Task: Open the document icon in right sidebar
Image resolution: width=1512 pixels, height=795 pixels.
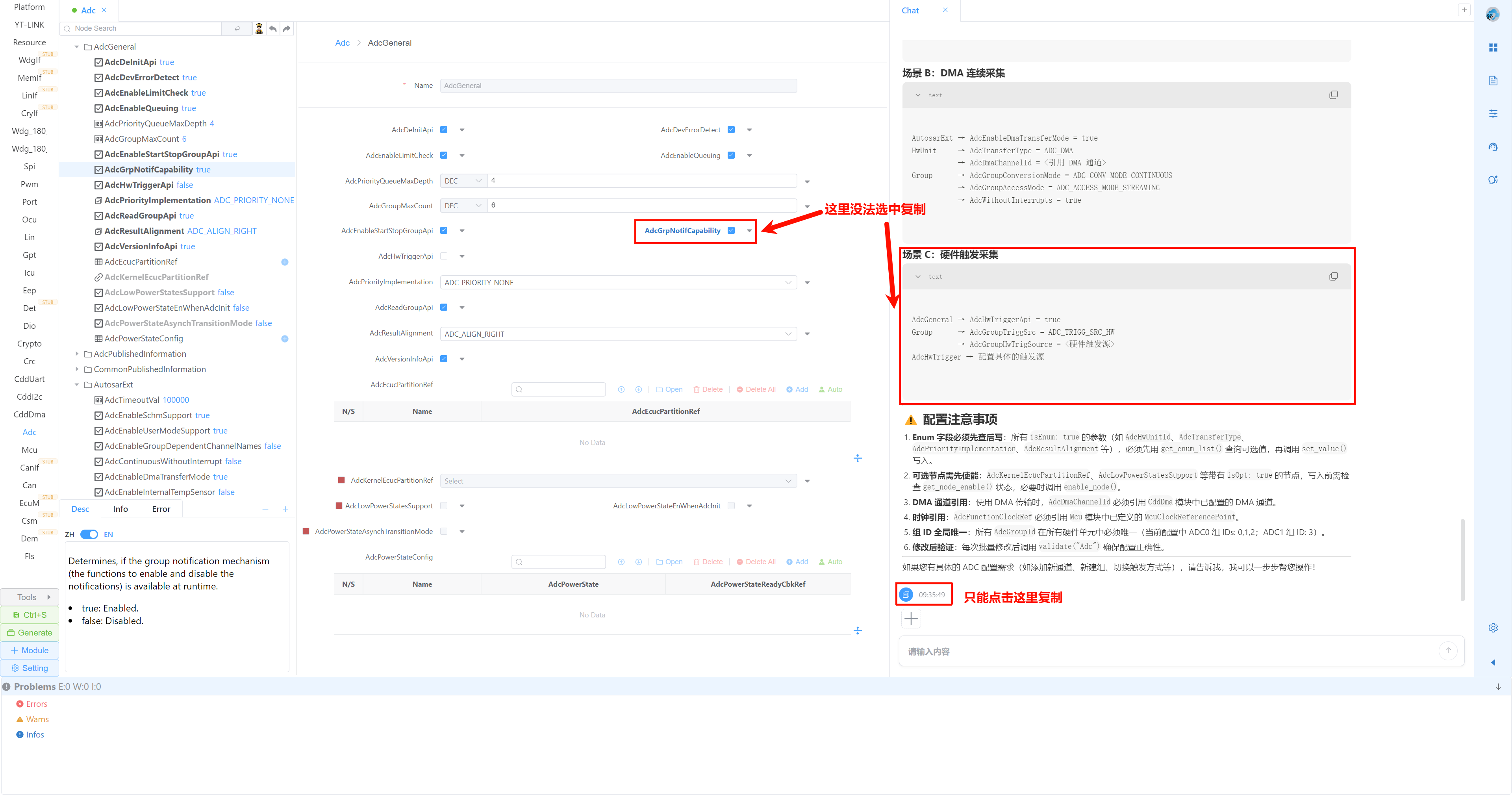Action: pos(1493,80)
